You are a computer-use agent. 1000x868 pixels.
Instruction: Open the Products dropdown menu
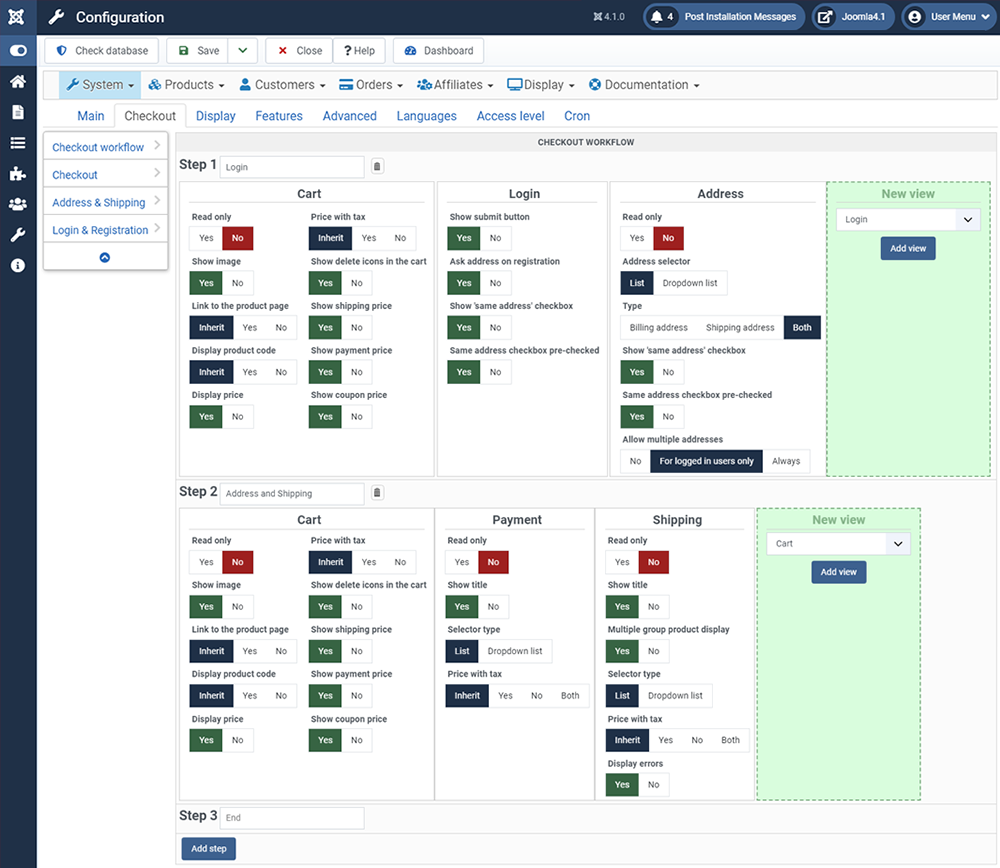click(186, 85)
